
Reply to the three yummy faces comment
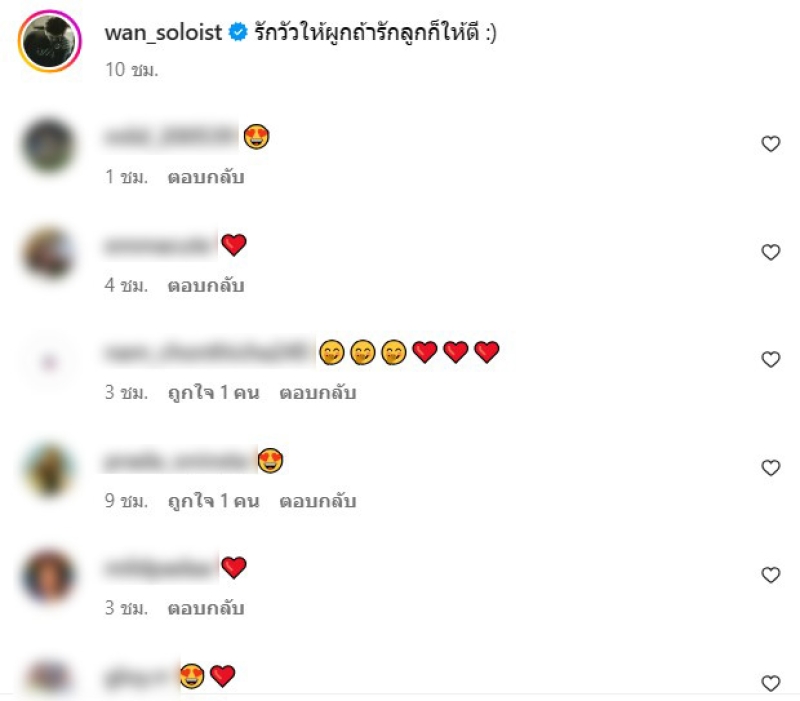[318, 393]
